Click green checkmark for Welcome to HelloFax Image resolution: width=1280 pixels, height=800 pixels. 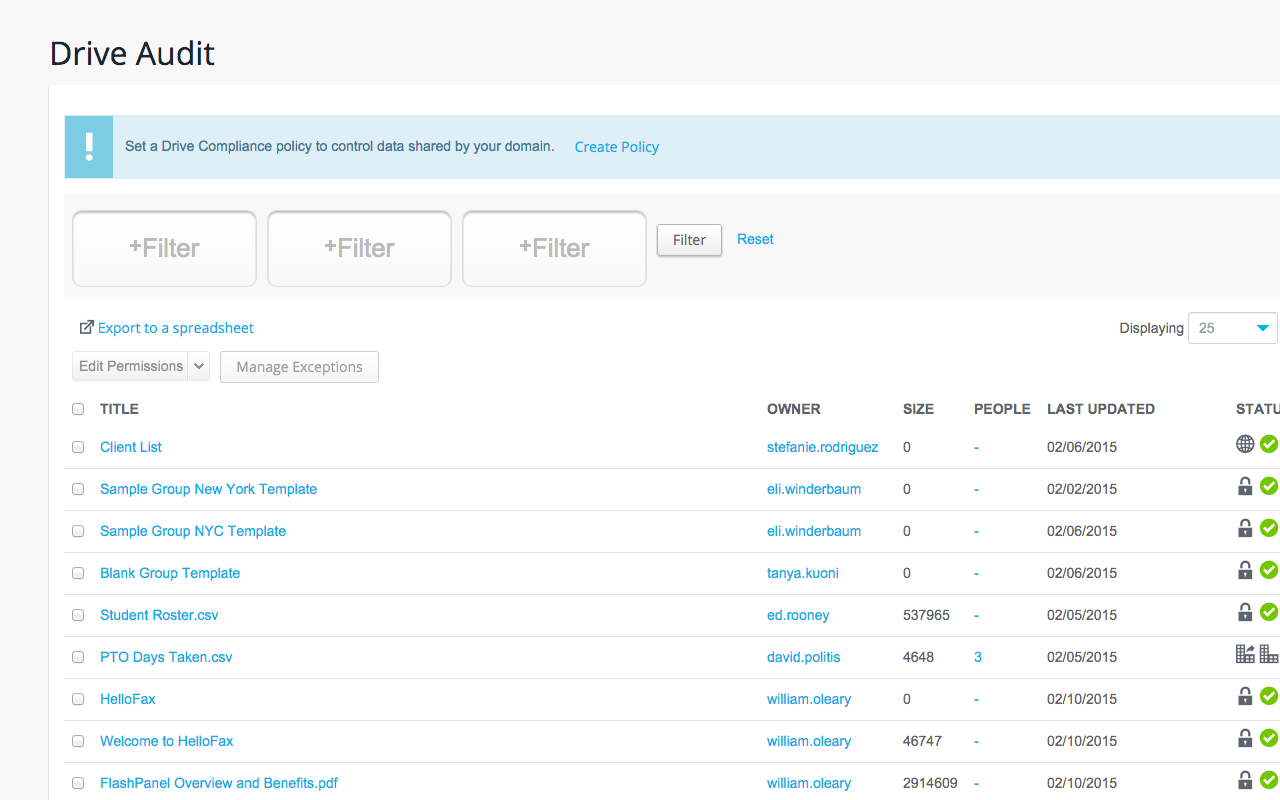click(1269, 738)
